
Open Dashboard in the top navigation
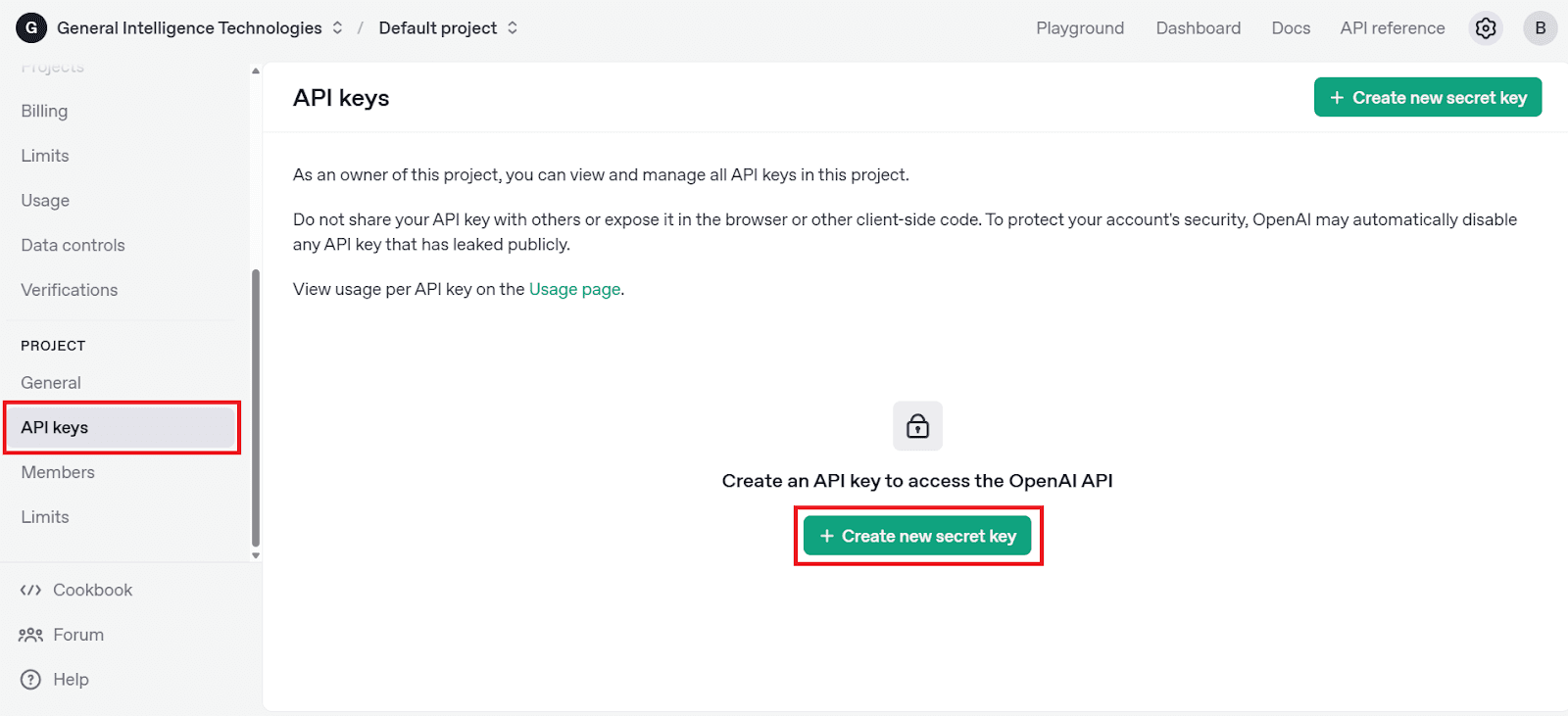pos(1199,28)
